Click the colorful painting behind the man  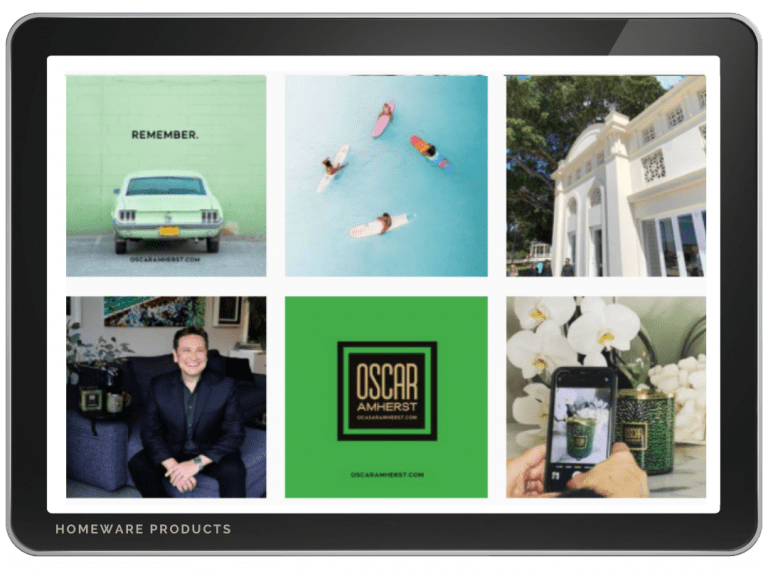[x=153, y=310]
